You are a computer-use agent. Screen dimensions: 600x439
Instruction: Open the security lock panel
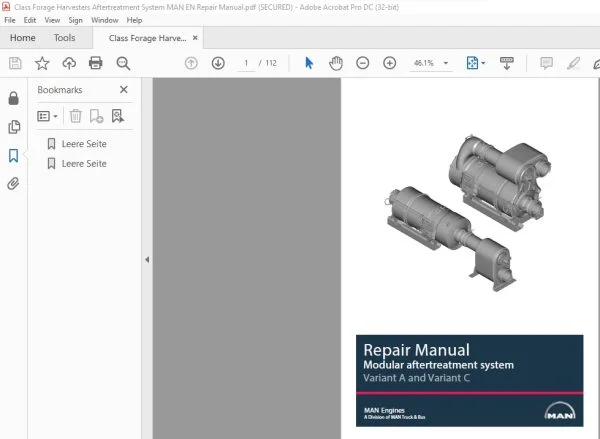point(13,98)
